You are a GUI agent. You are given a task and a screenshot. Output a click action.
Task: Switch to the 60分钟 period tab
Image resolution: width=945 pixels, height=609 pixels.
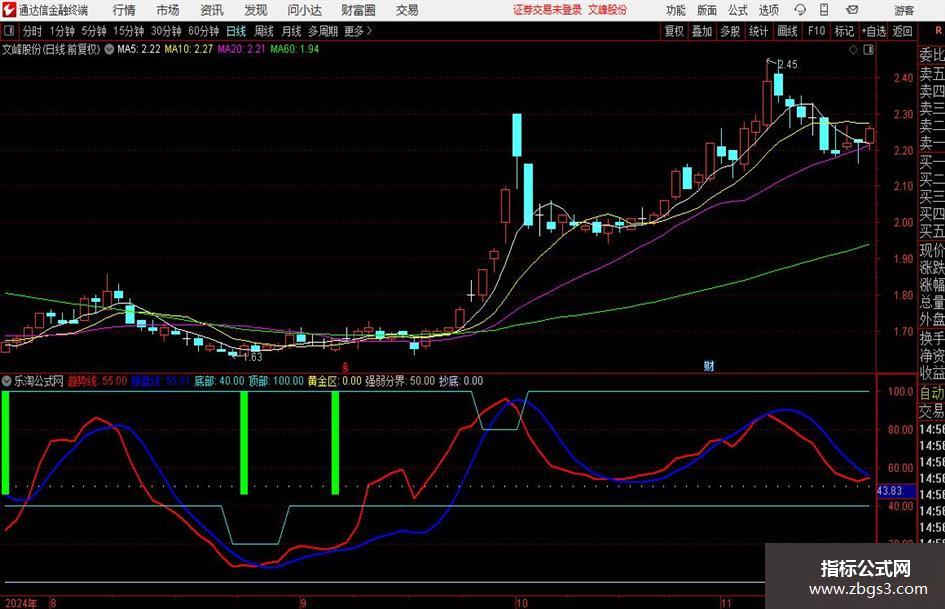click(203, 31)
